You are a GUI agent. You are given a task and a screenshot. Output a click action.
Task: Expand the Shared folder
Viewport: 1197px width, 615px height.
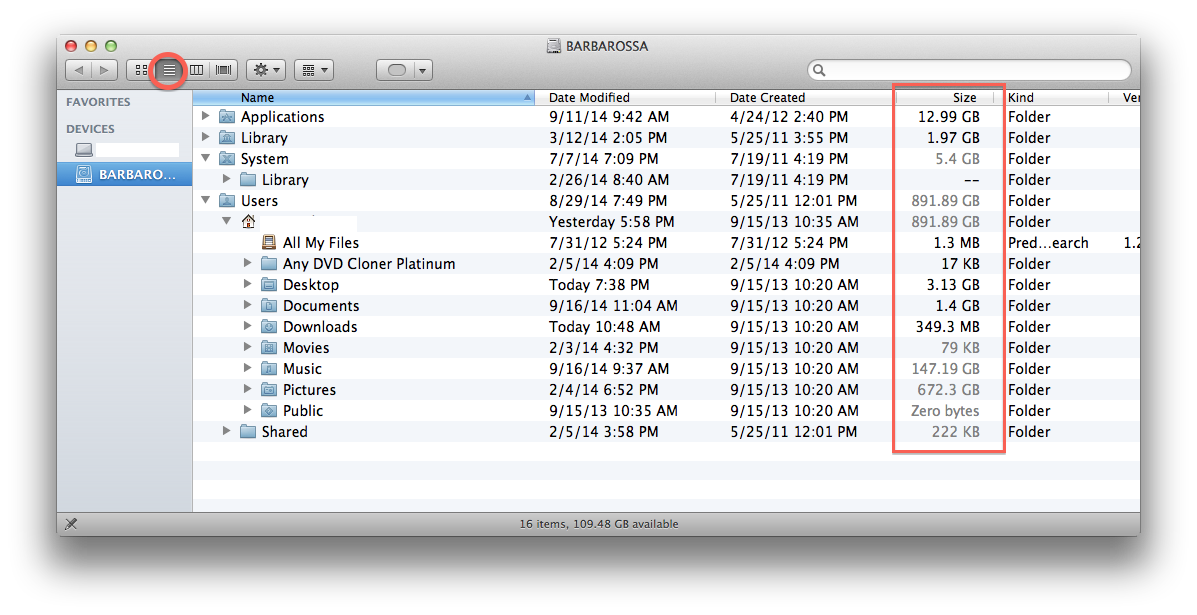pos(226,432)
